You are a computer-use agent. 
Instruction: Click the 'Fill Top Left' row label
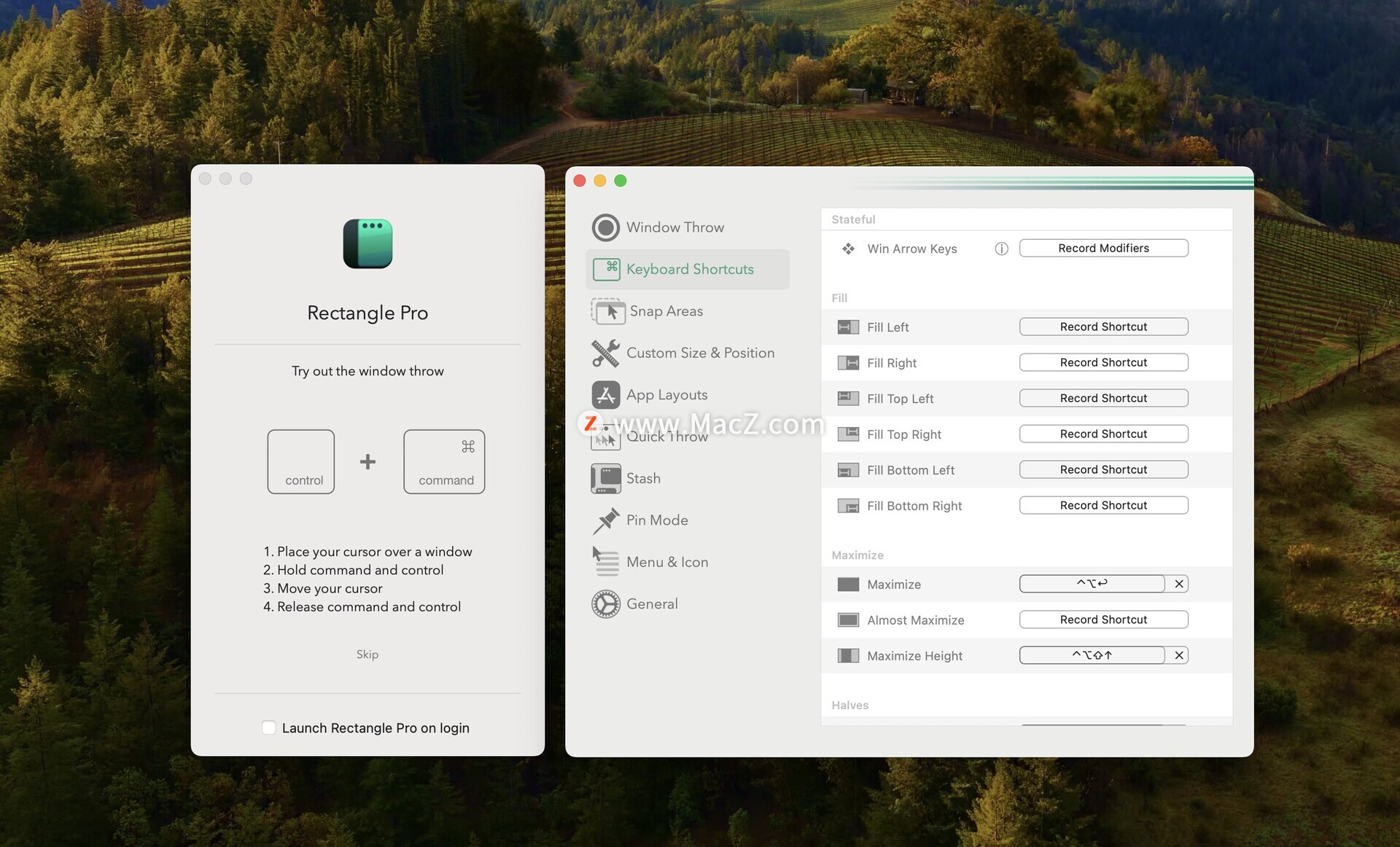click(x=901, y=399)
